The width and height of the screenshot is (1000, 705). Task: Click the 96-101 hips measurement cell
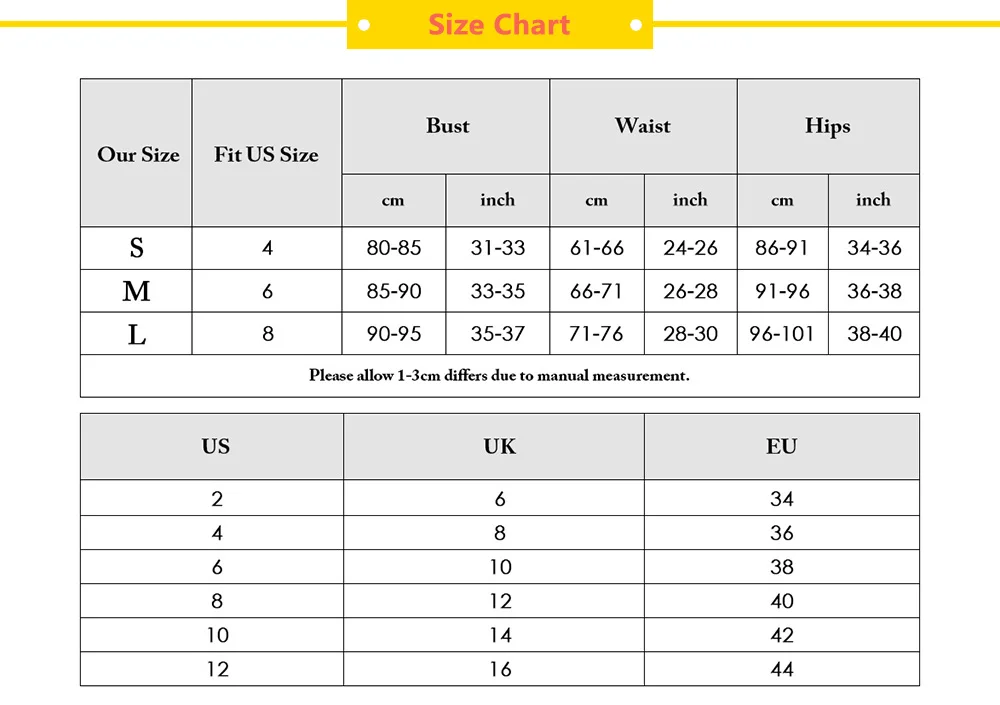pos(782,334)
